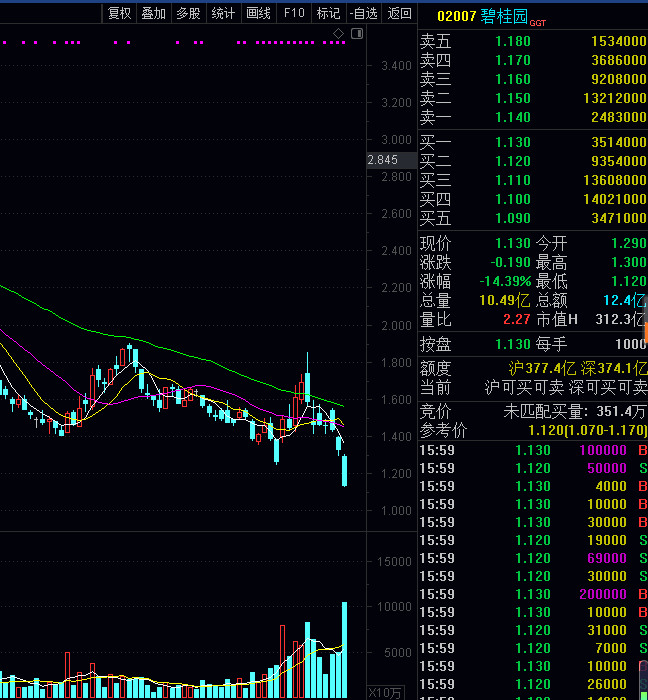Click the 标记 mark option
The image size is (648, 700).
[x=328, y=13]
